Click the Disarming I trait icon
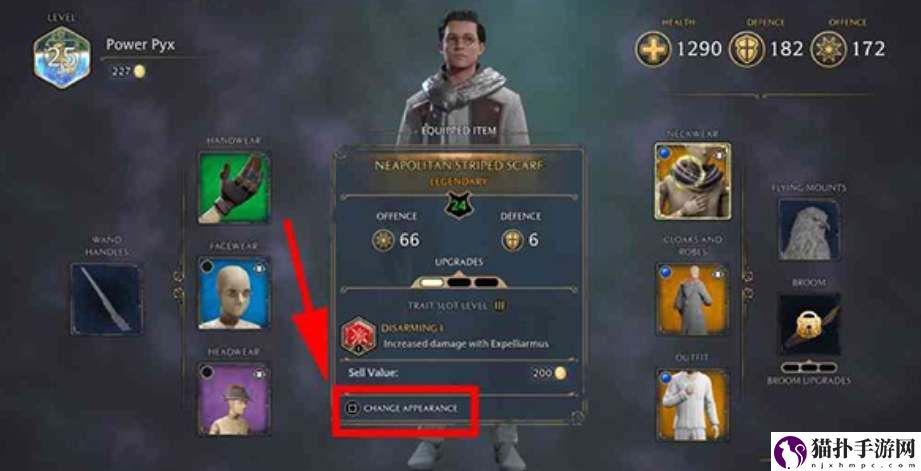 (x=358, y=337)
